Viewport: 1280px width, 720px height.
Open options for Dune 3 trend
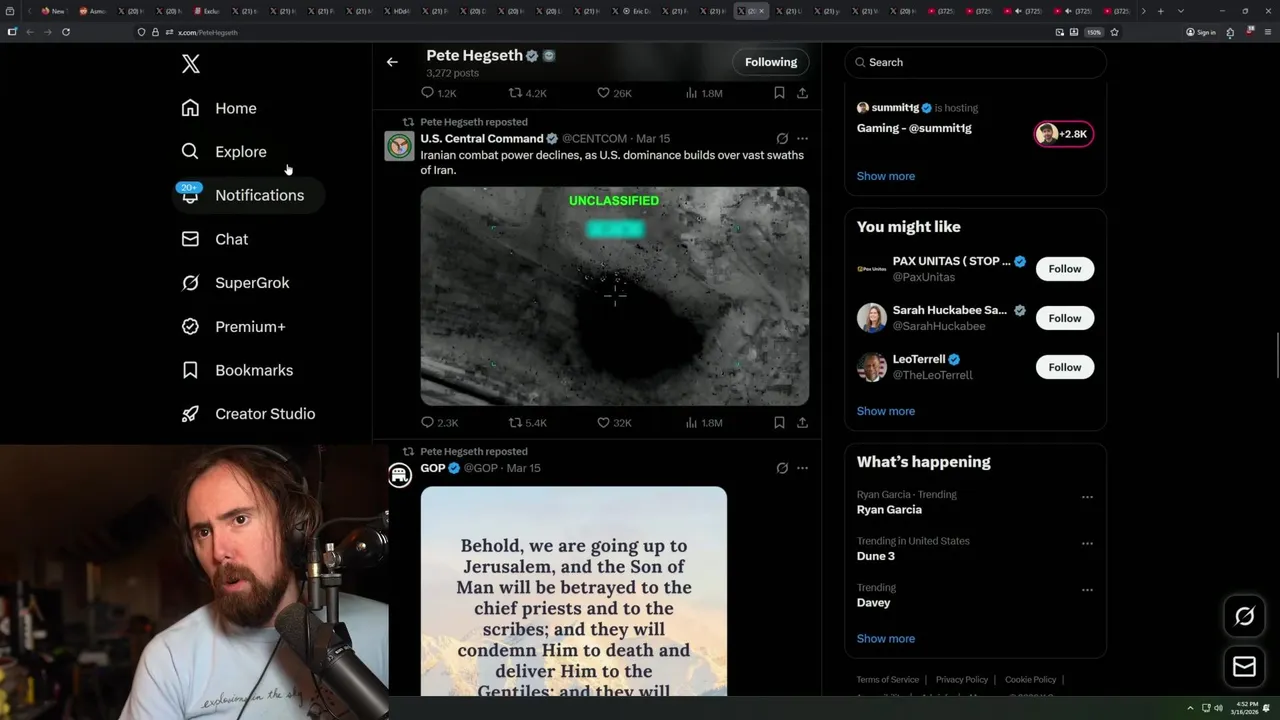[1087, 544]
